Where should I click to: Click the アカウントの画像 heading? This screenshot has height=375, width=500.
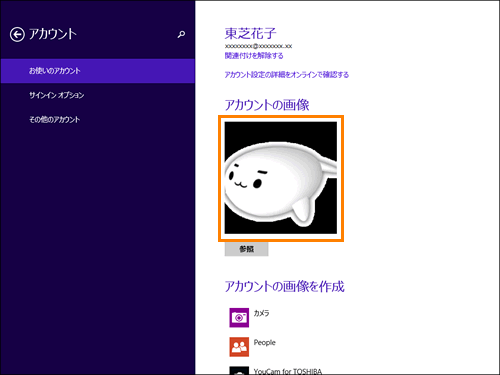[x=267, y=105]
